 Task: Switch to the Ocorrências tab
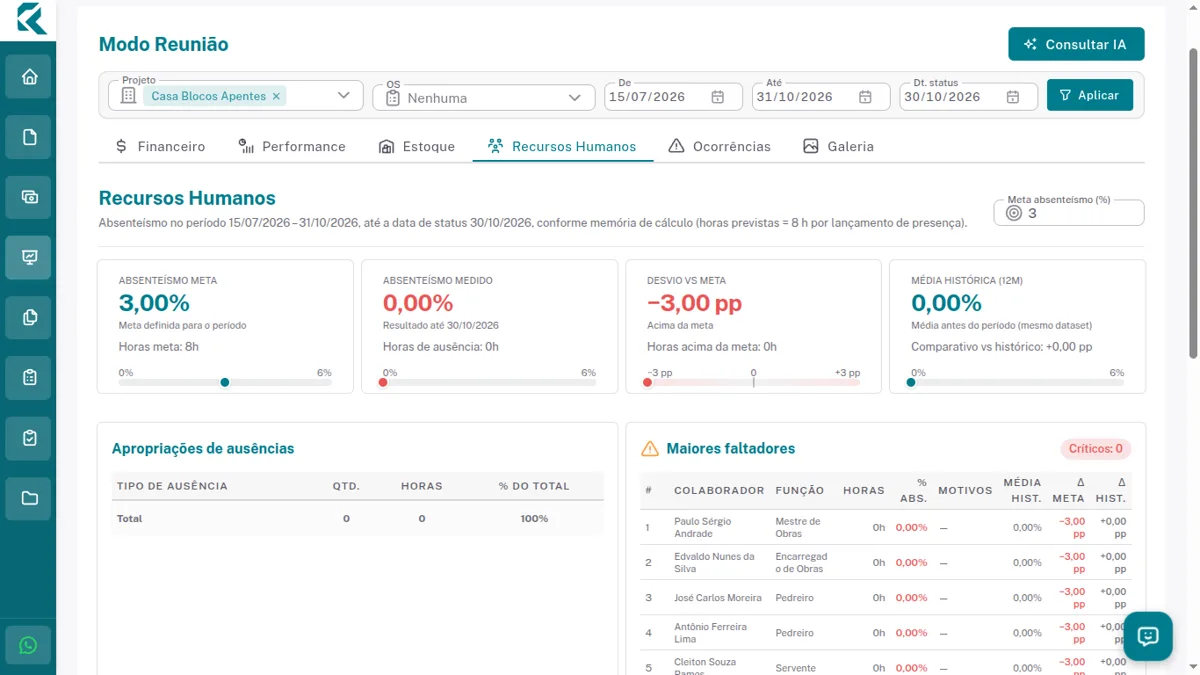click(720, 146)
